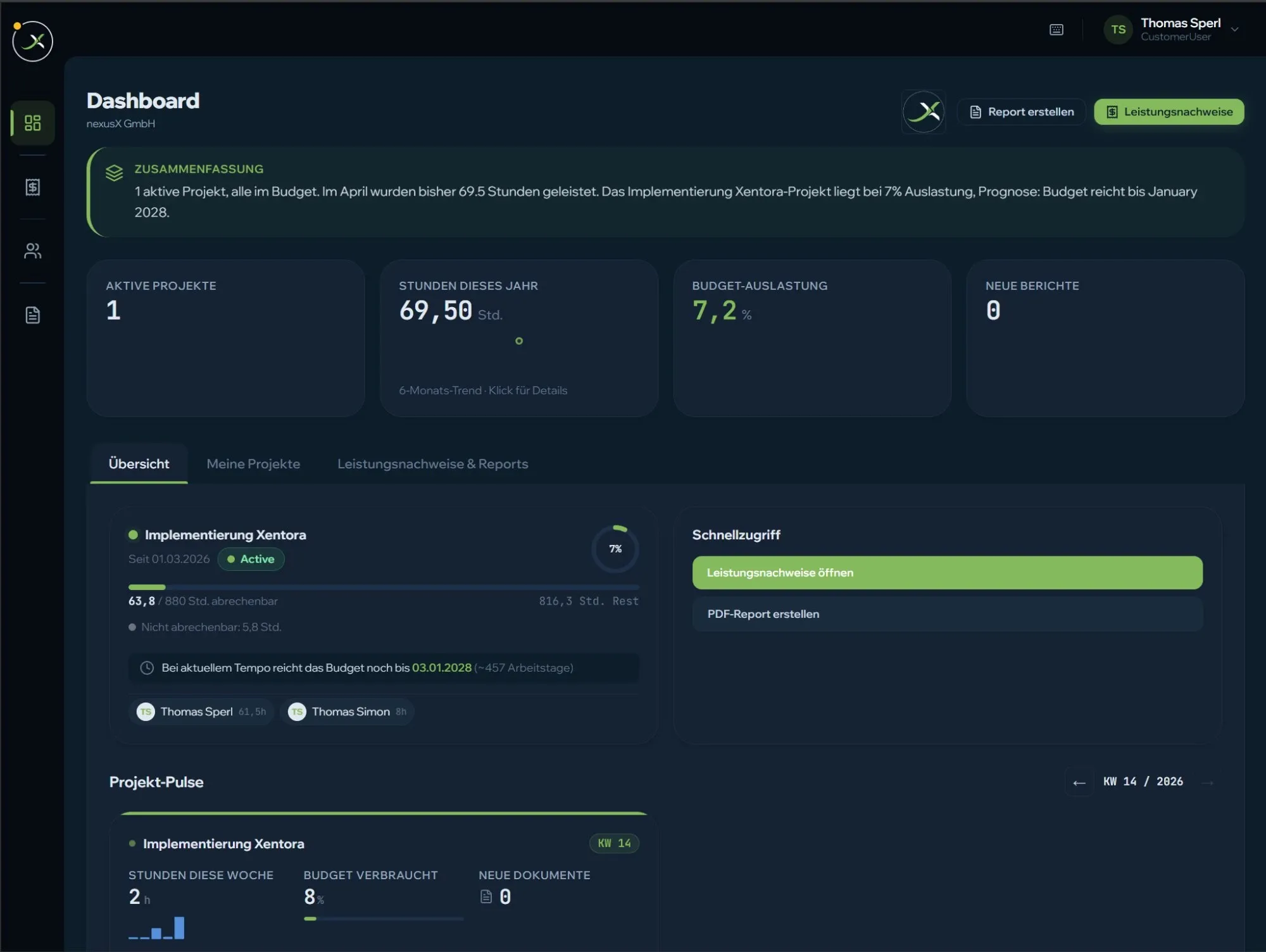
Task: Click Nicht abrechenbar: 5,8 Std. text
Action: tap(211, 627)
